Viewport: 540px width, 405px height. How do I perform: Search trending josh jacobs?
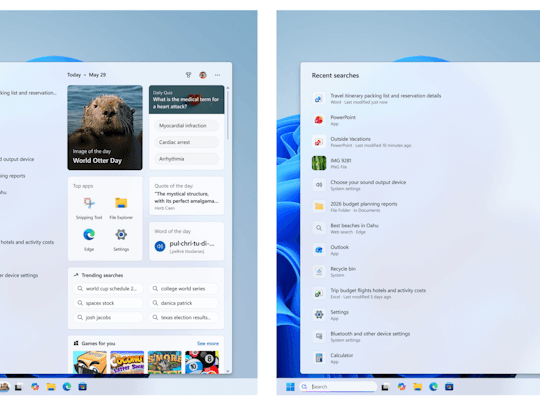(108, 318)
